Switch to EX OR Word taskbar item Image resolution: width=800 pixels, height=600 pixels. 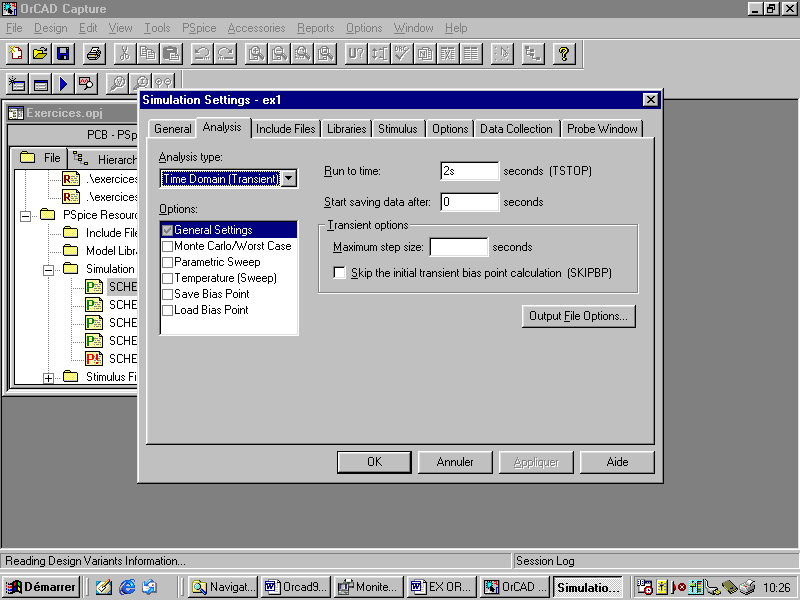click(x=443, y=587)
